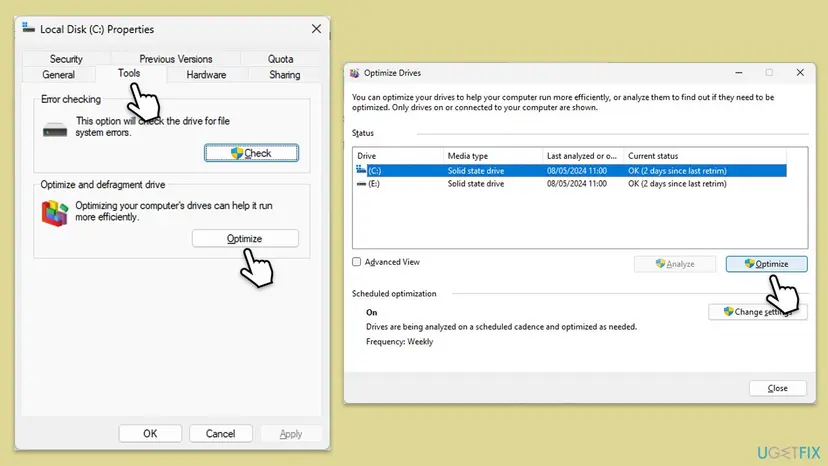Switch to the General tab
This screenshot has height=466, width=828.
pos(59,74)
